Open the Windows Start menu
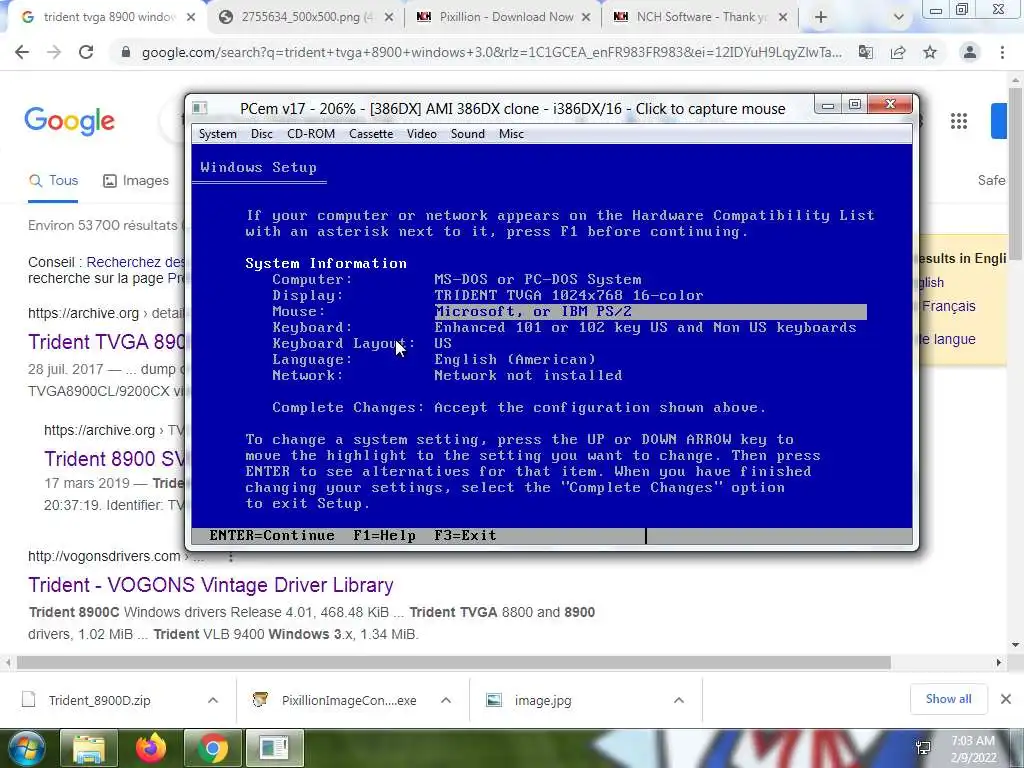 click(x=26, y=749)
